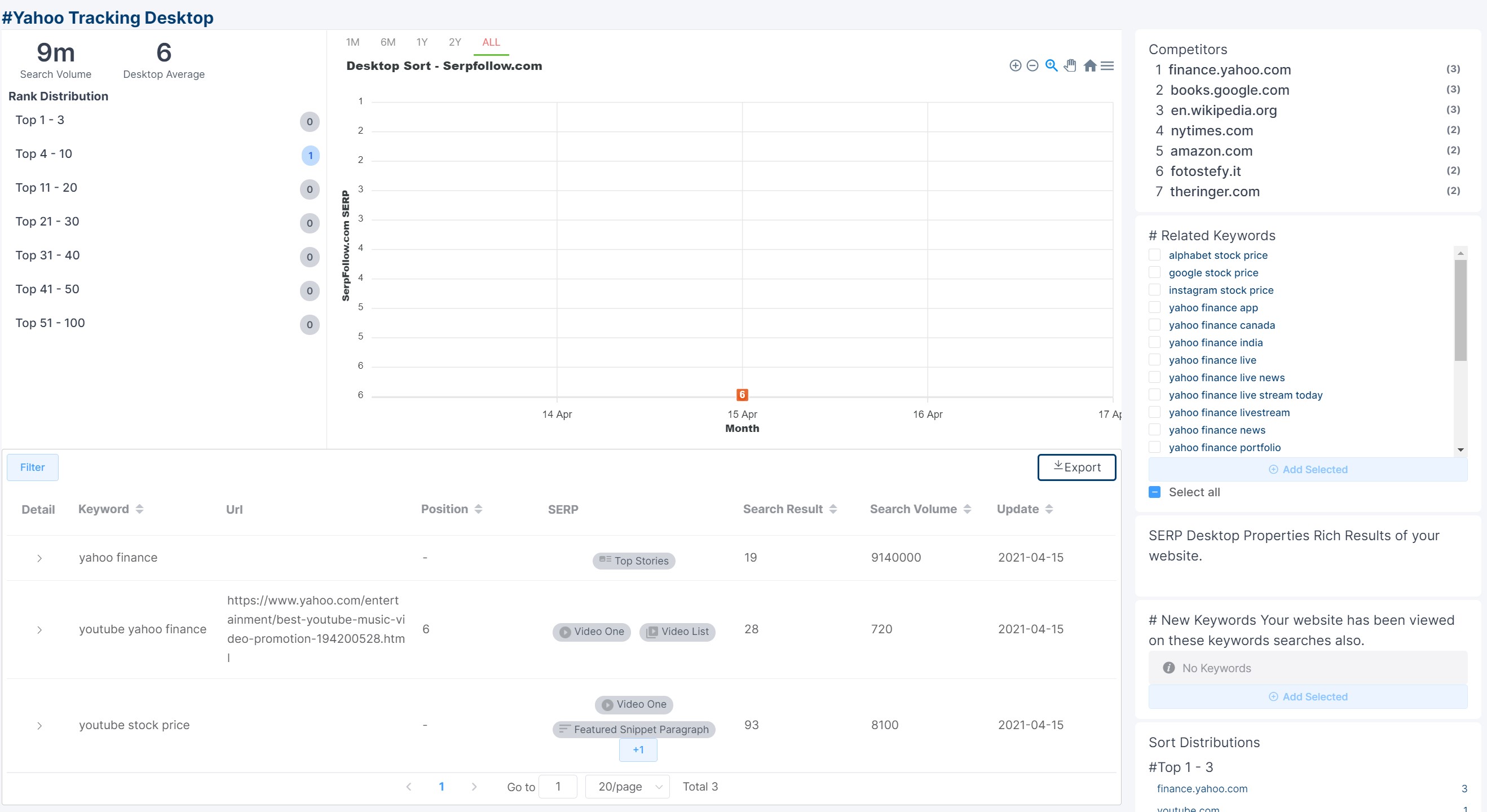Select competitor theringer.com

[x=1215, y=192]
